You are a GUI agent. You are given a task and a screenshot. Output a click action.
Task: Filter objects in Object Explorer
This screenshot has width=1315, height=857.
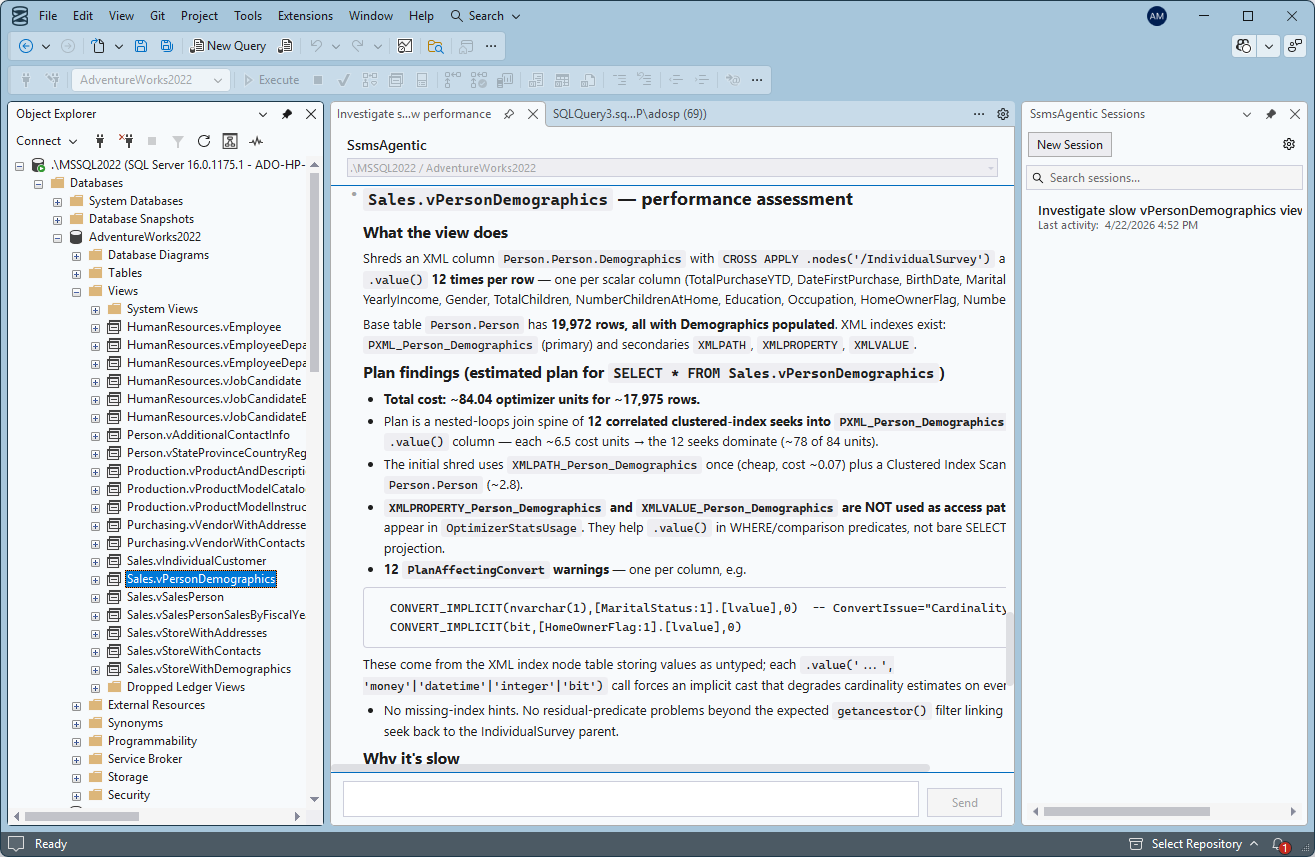coord(177,141)
